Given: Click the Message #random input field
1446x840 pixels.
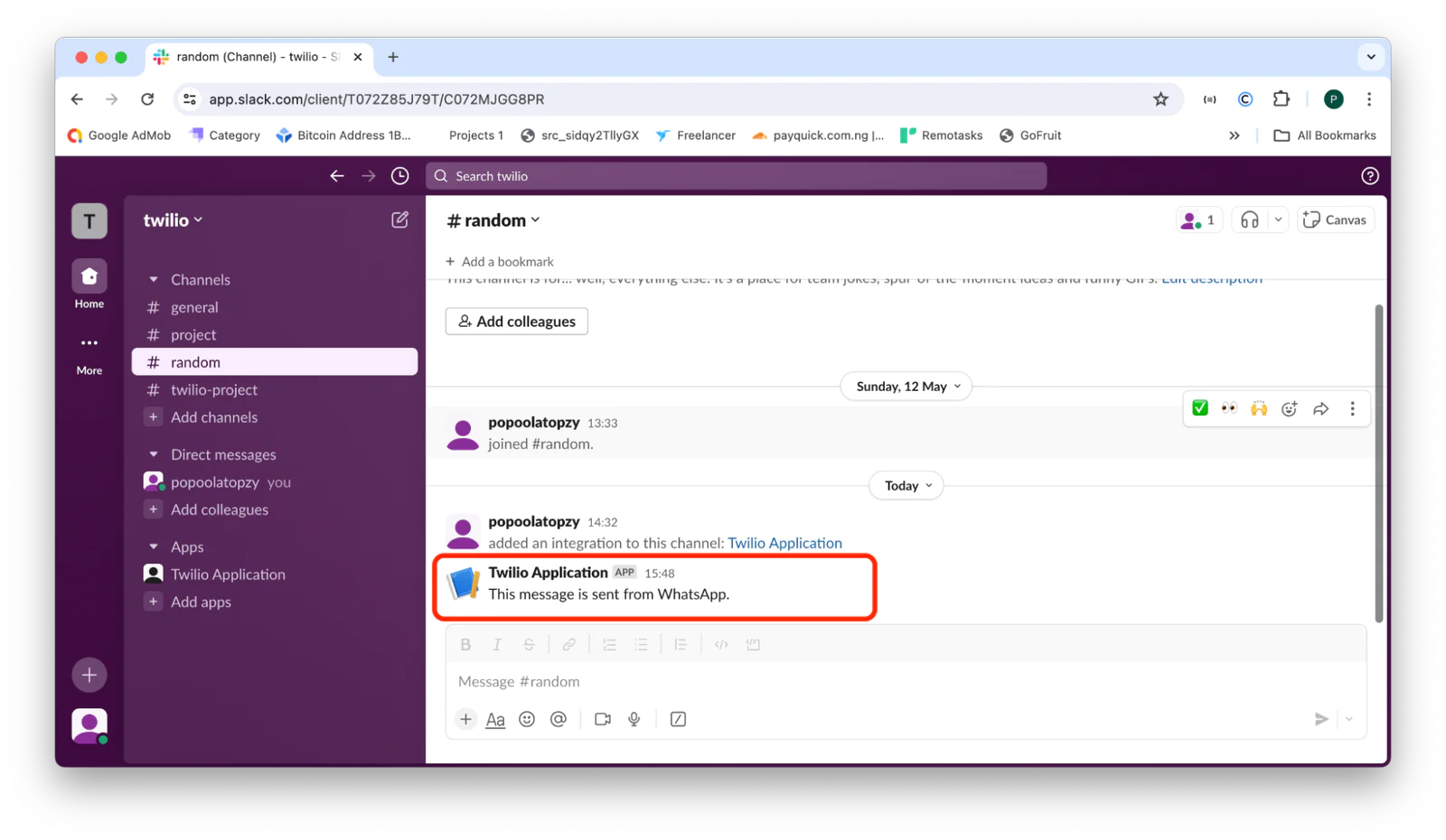Looking at the screenshot, I should pyautogui.click(x=905, y=681).
